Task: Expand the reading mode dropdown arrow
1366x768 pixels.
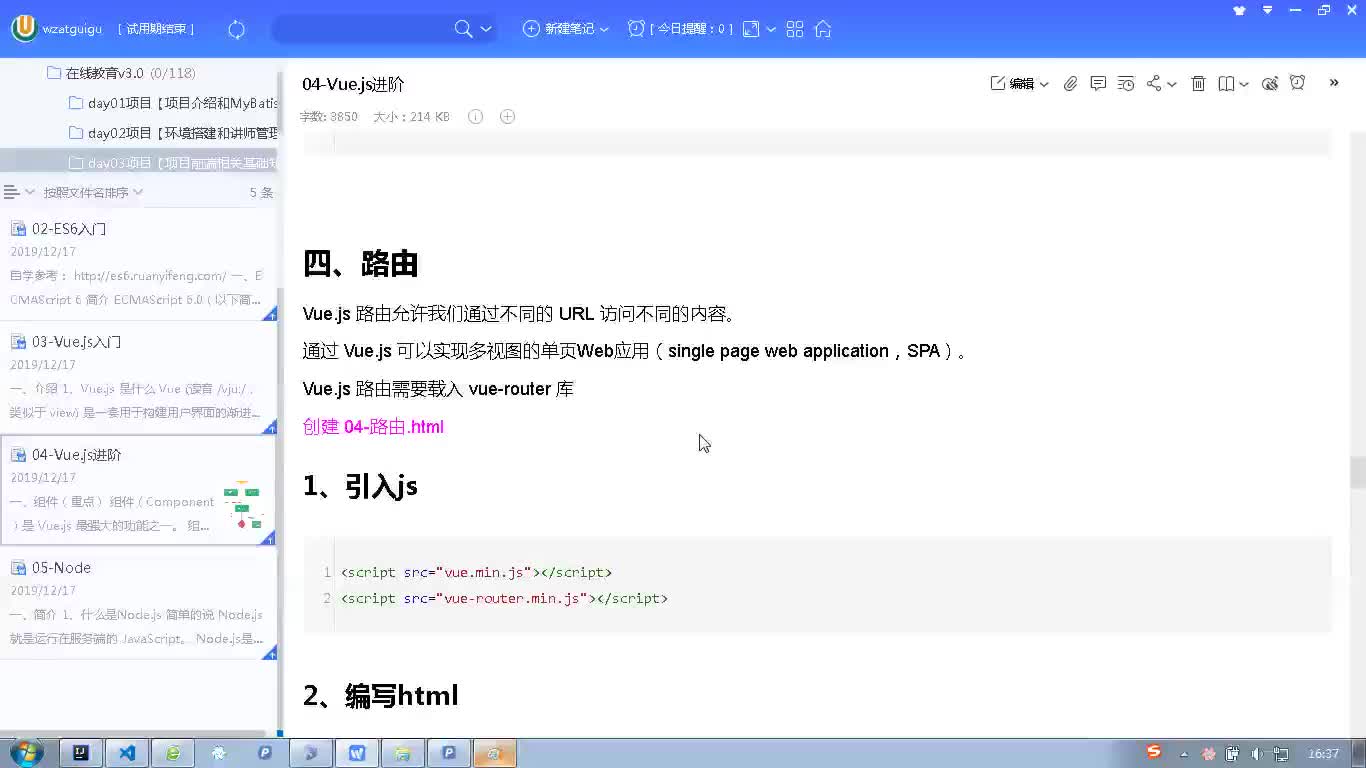Action: 1244,85
